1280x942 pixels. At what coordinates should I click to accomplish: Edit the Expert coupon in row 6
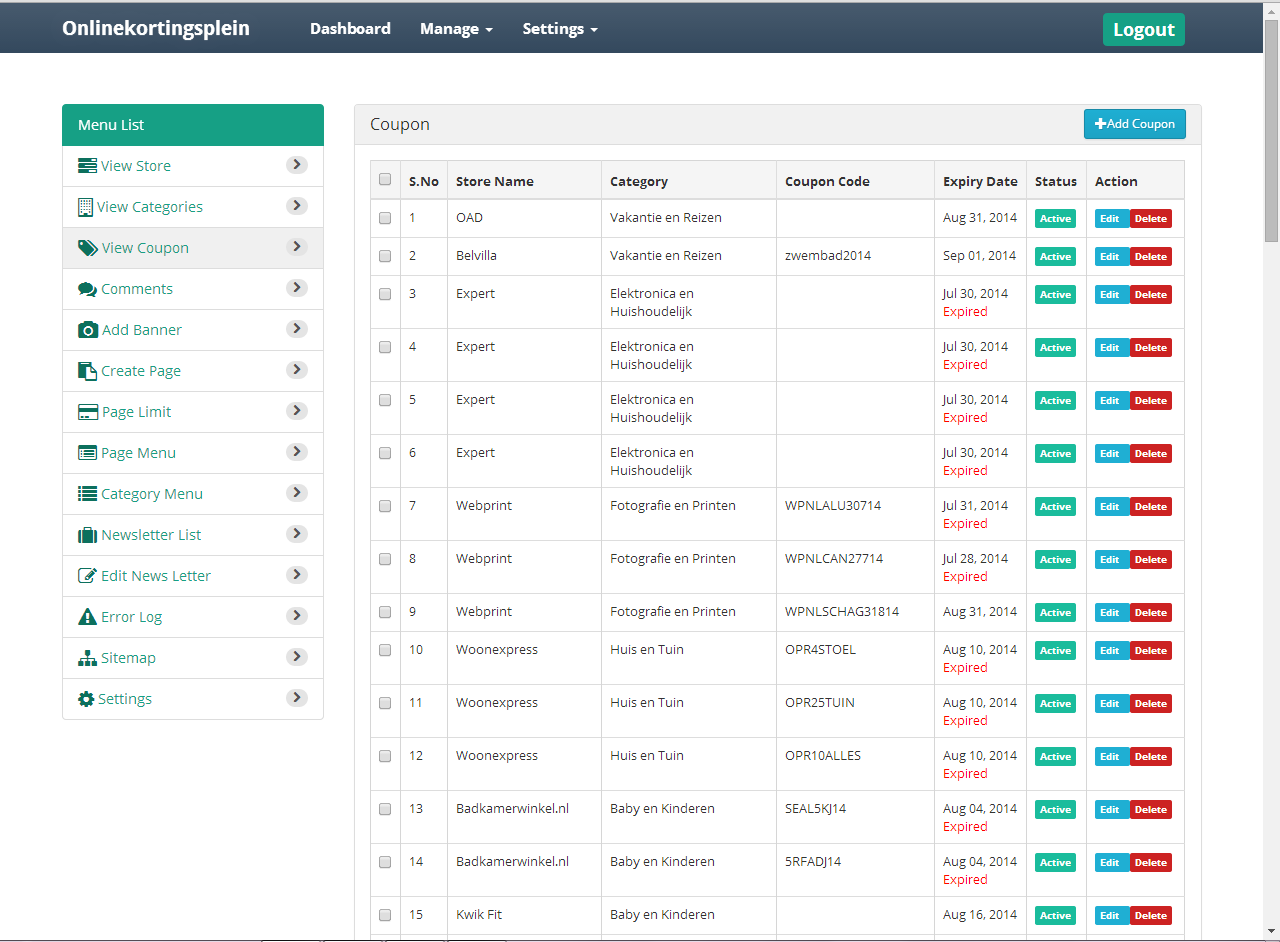(x=1111, y=454)
